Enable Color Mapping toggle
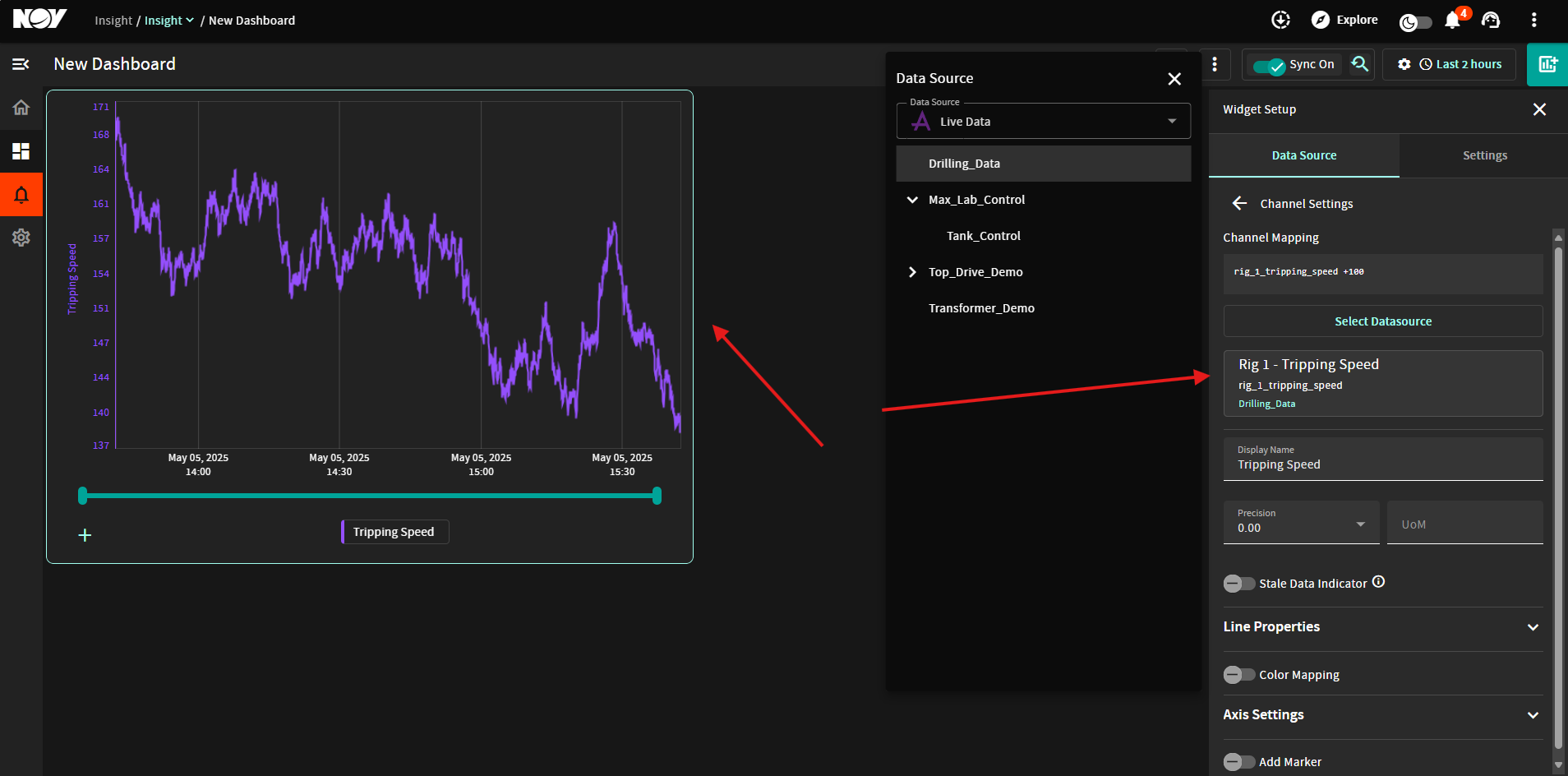This screenshot has height=776, width=1568. coord(1239,675)
